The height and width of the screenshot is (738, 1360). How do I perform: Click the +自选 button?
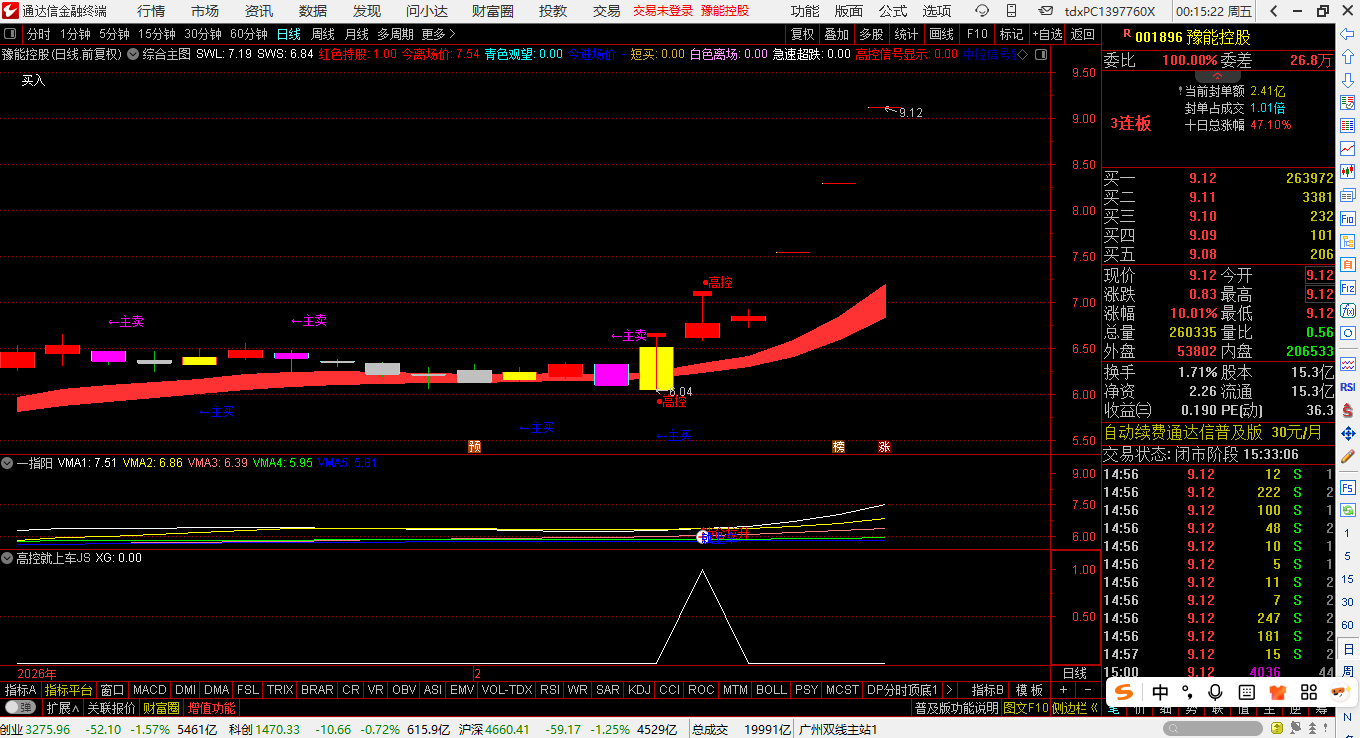point(1046,34)
